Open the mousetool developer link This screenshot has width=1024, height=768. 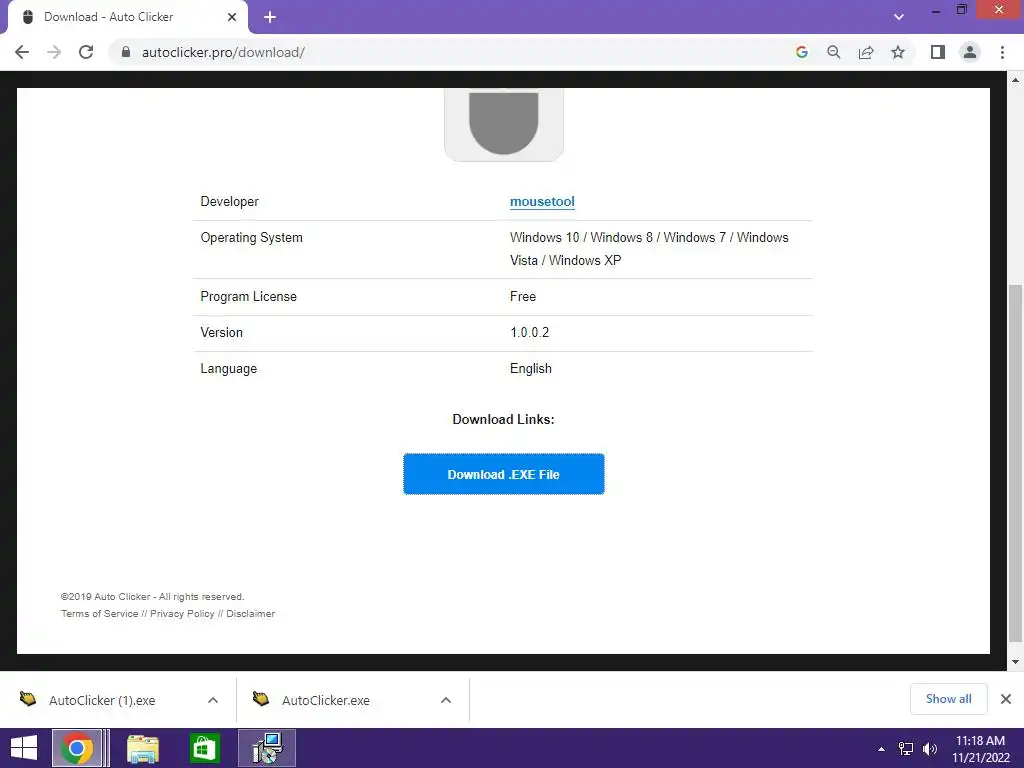pyautogui.click(x=542, y=202)
